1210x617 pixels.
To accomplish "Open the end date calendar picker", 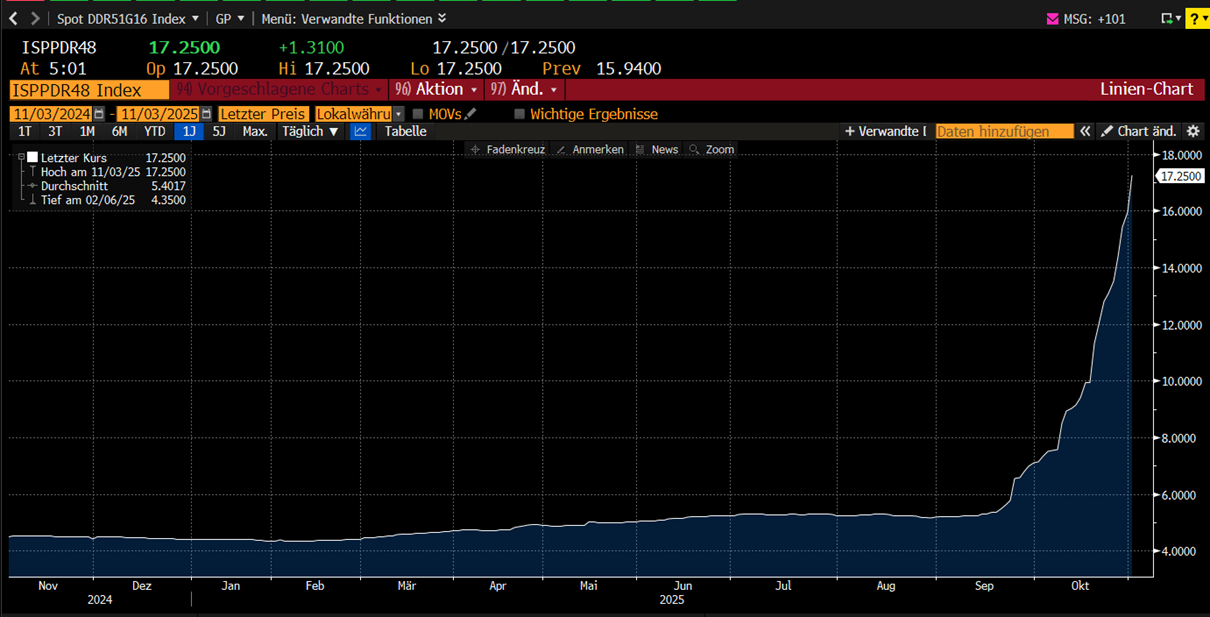I will pos(206,114).
